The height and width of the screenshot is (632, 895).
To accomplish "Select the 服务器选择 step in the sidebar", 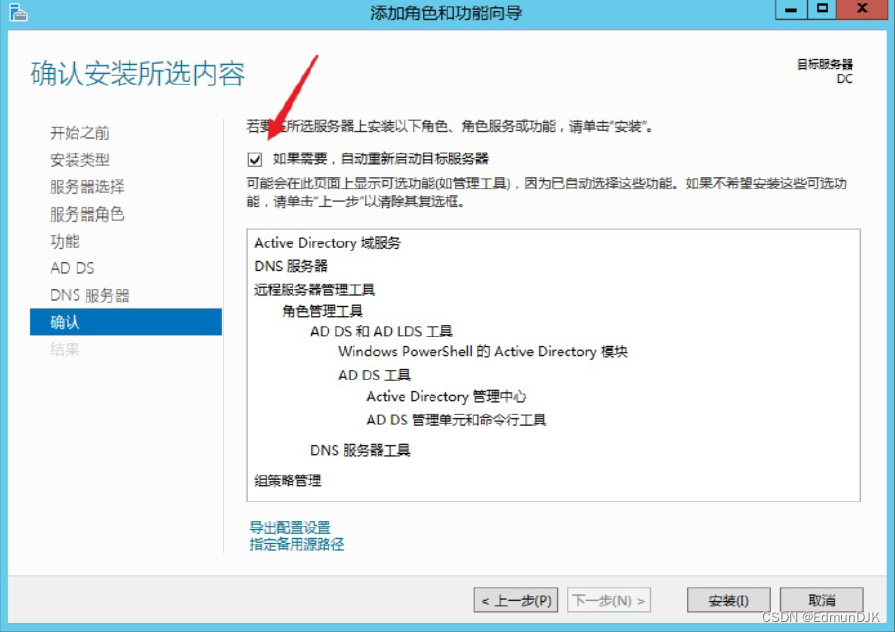I will tap(87, 187).
